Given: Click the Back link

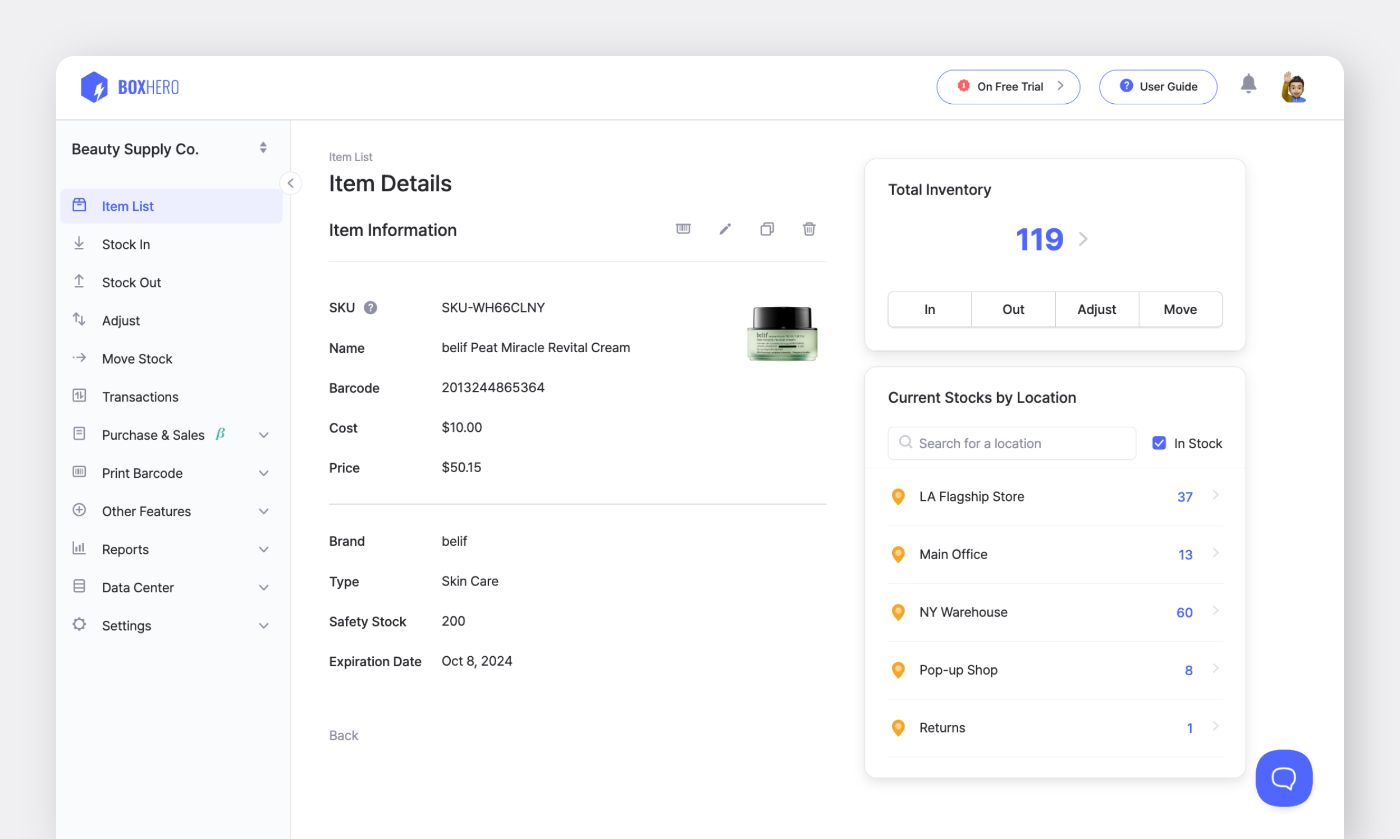Looking at the screenshot, I should tap(343, 735).
